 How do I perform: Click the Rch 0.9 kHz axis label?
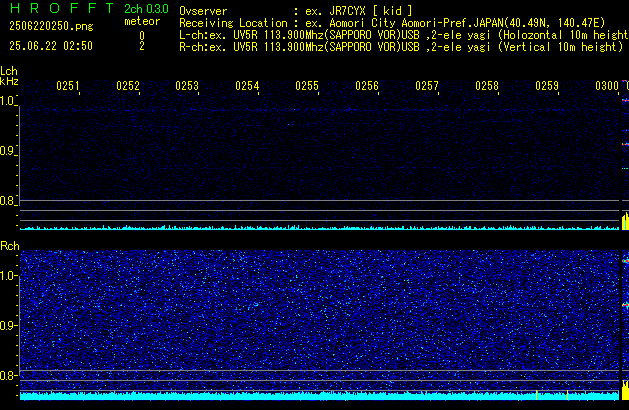[8, 325]
